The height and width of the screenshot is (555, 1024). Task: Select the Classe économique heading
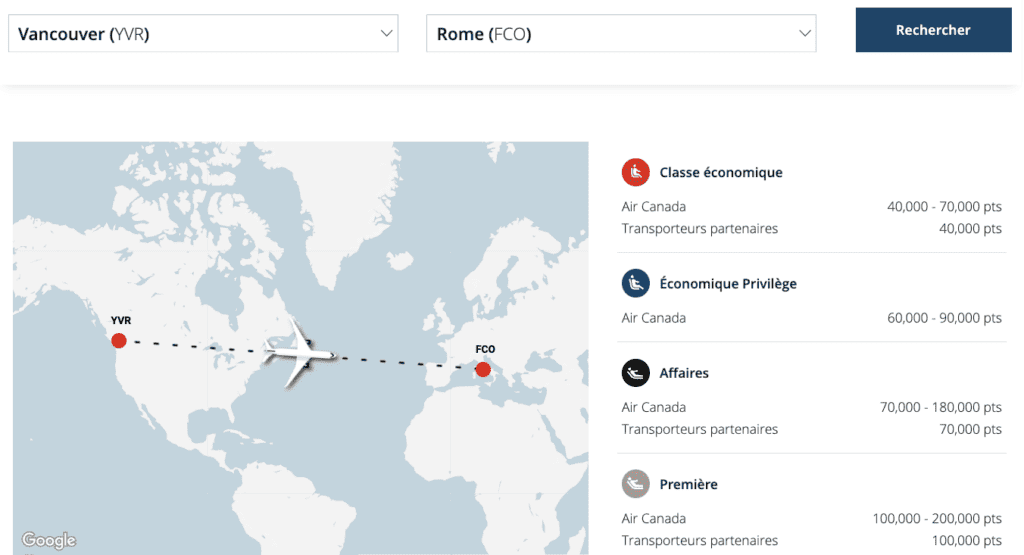click(x=721, y=172)
